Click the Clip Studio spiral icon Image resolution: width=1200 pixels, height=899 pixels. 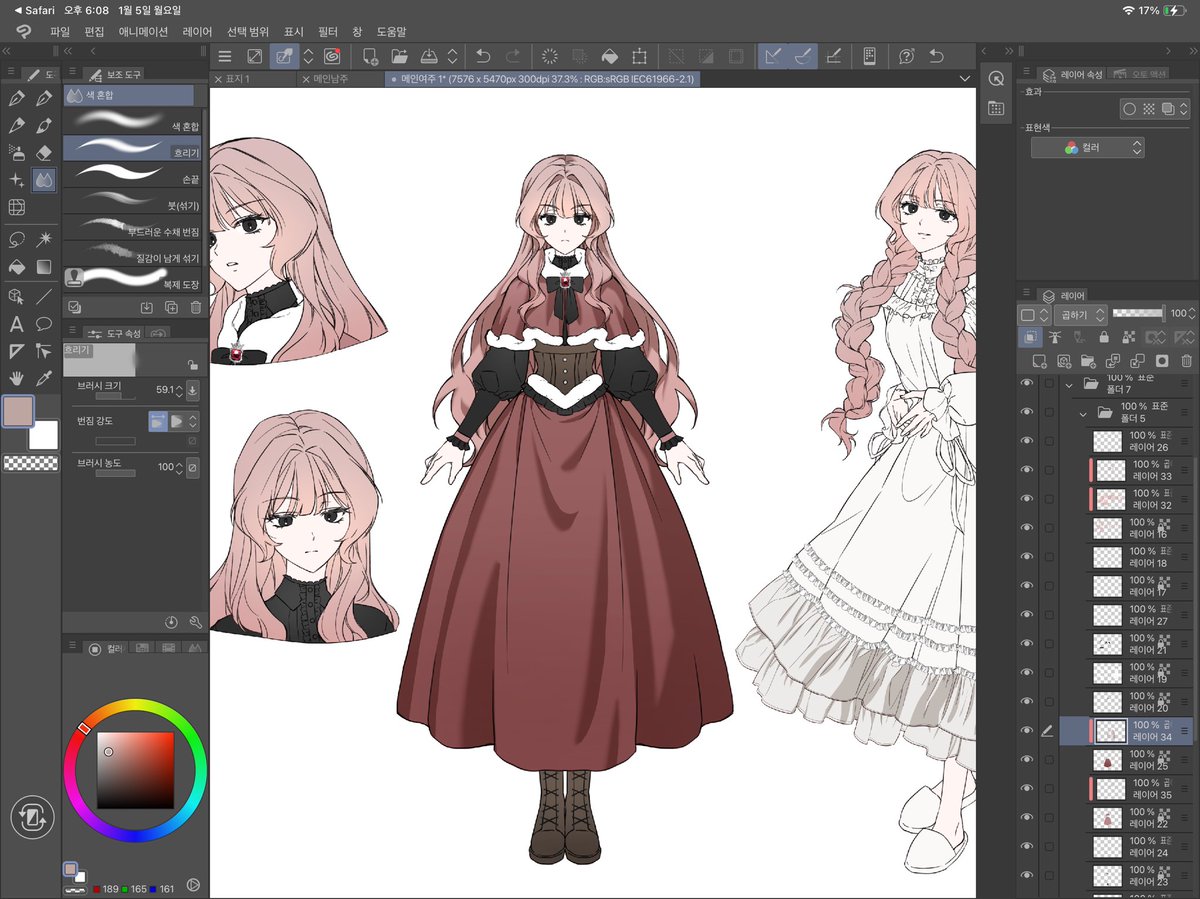(330, 56)
